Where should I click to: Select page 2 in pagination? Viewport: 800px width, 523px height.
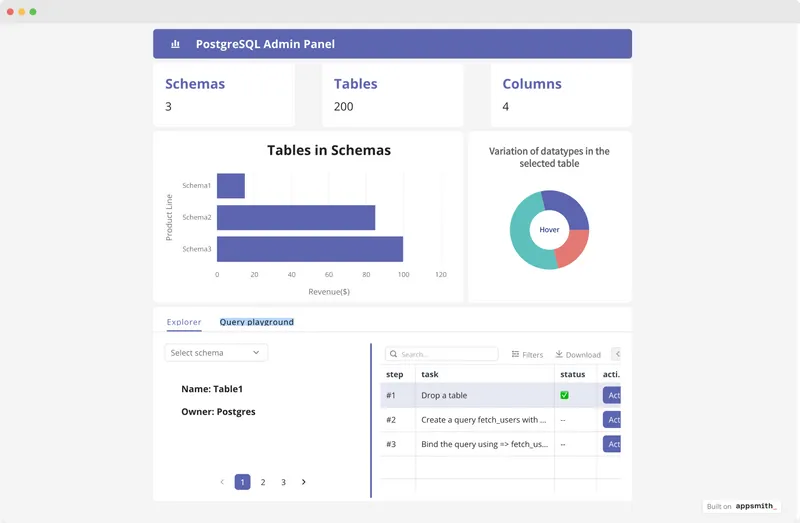click(263, 482)
